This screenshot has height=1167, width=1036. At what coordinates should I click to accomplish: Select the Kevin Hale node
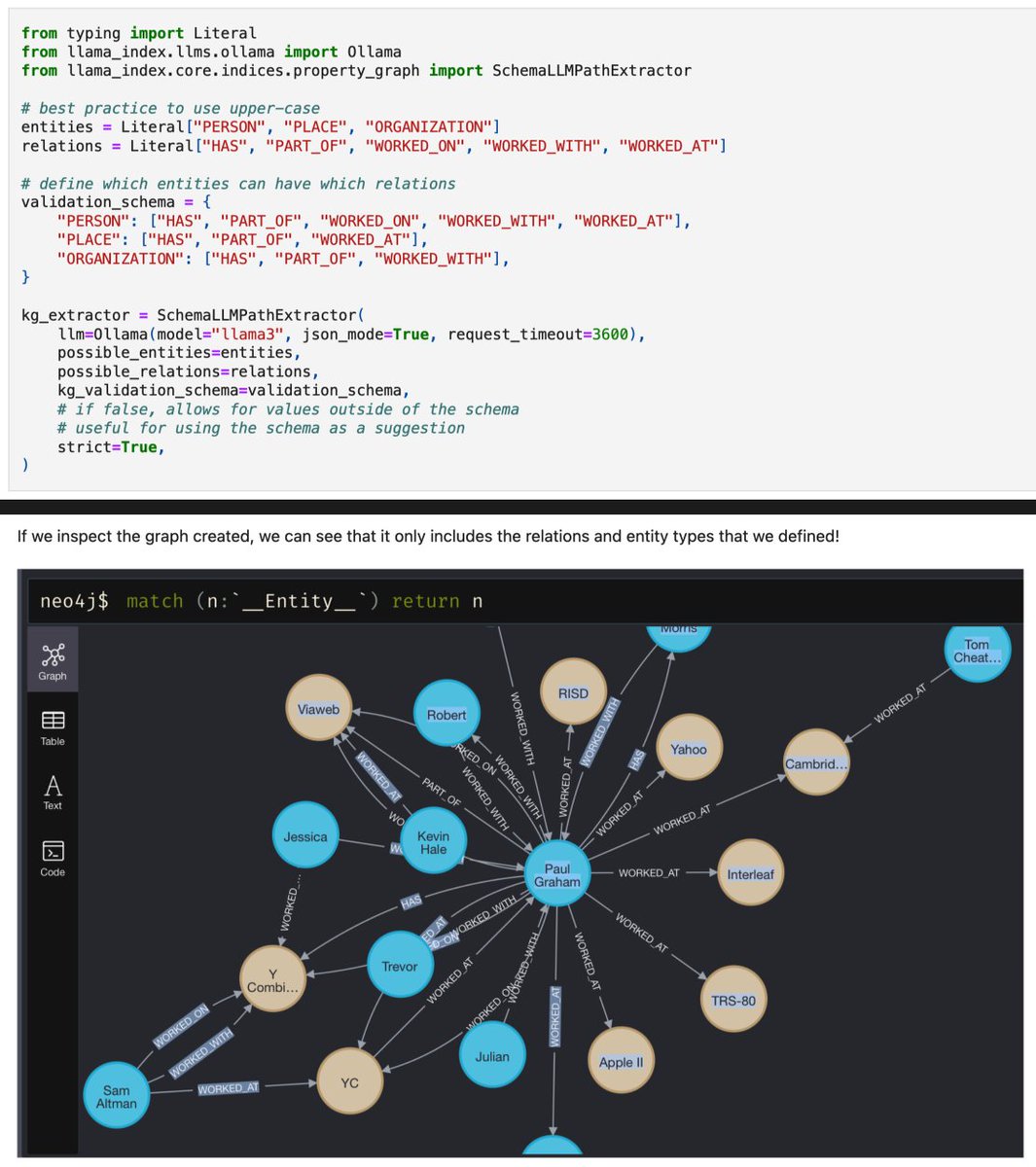(433, 840)
